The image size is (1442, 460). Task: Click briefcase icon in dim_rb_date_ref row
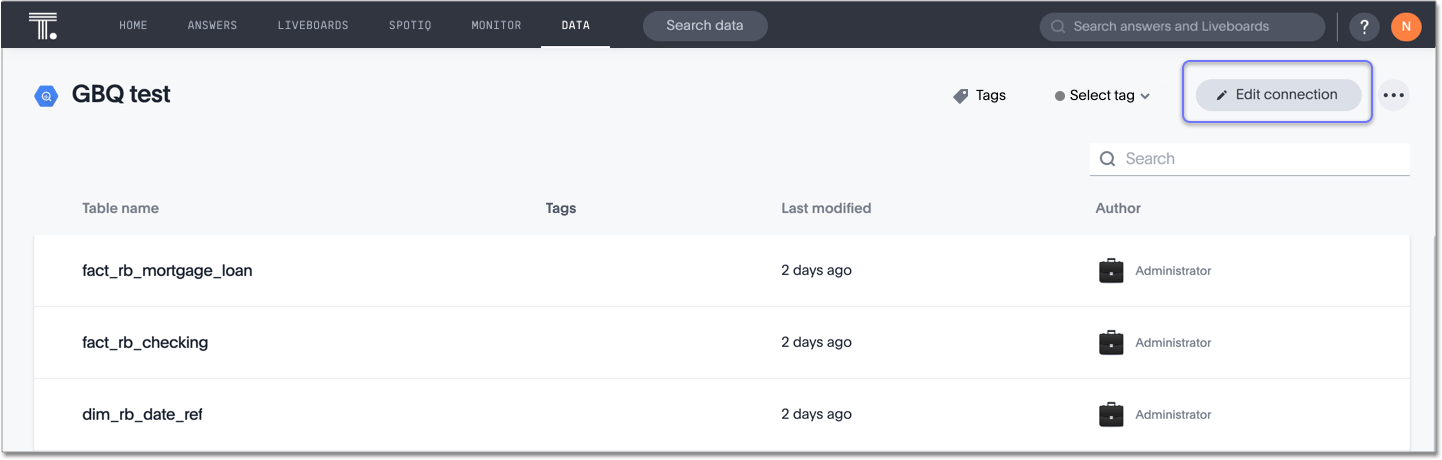click(1111, 414)
